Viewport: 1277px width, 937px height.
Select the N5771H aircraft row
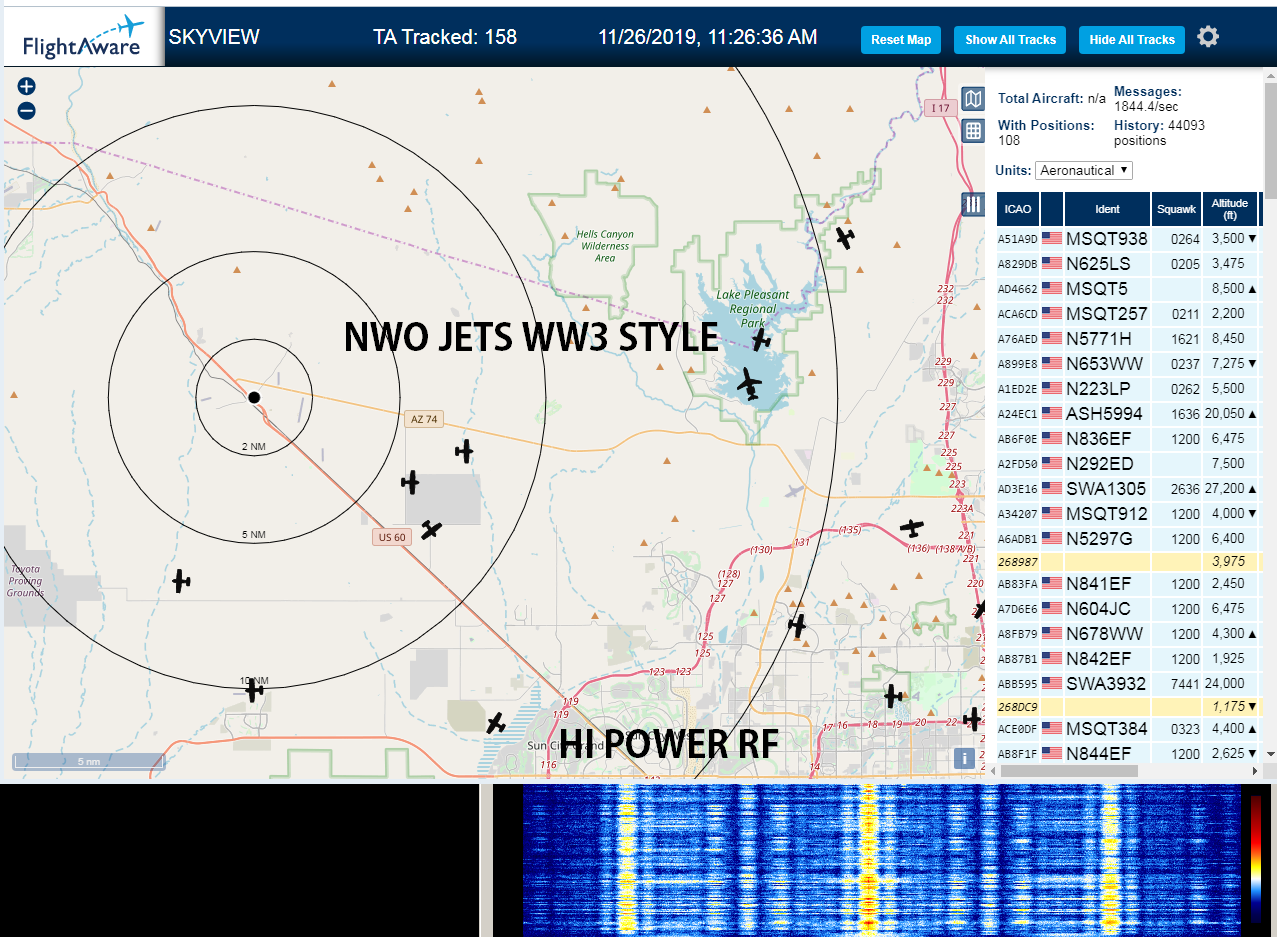[1128, 338]
